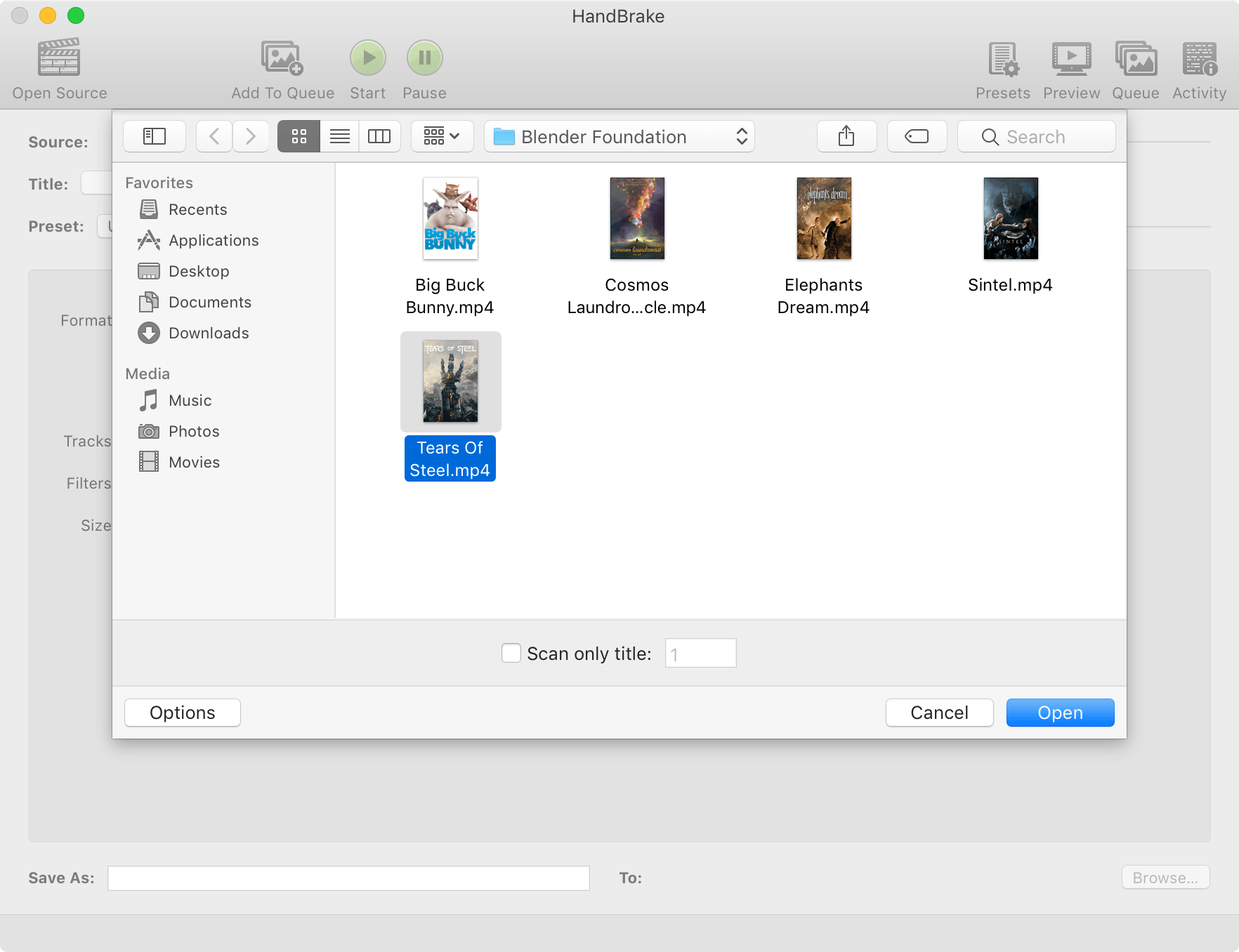
Task: Switch to column view in the file browser
Action: tap(380, 136)
